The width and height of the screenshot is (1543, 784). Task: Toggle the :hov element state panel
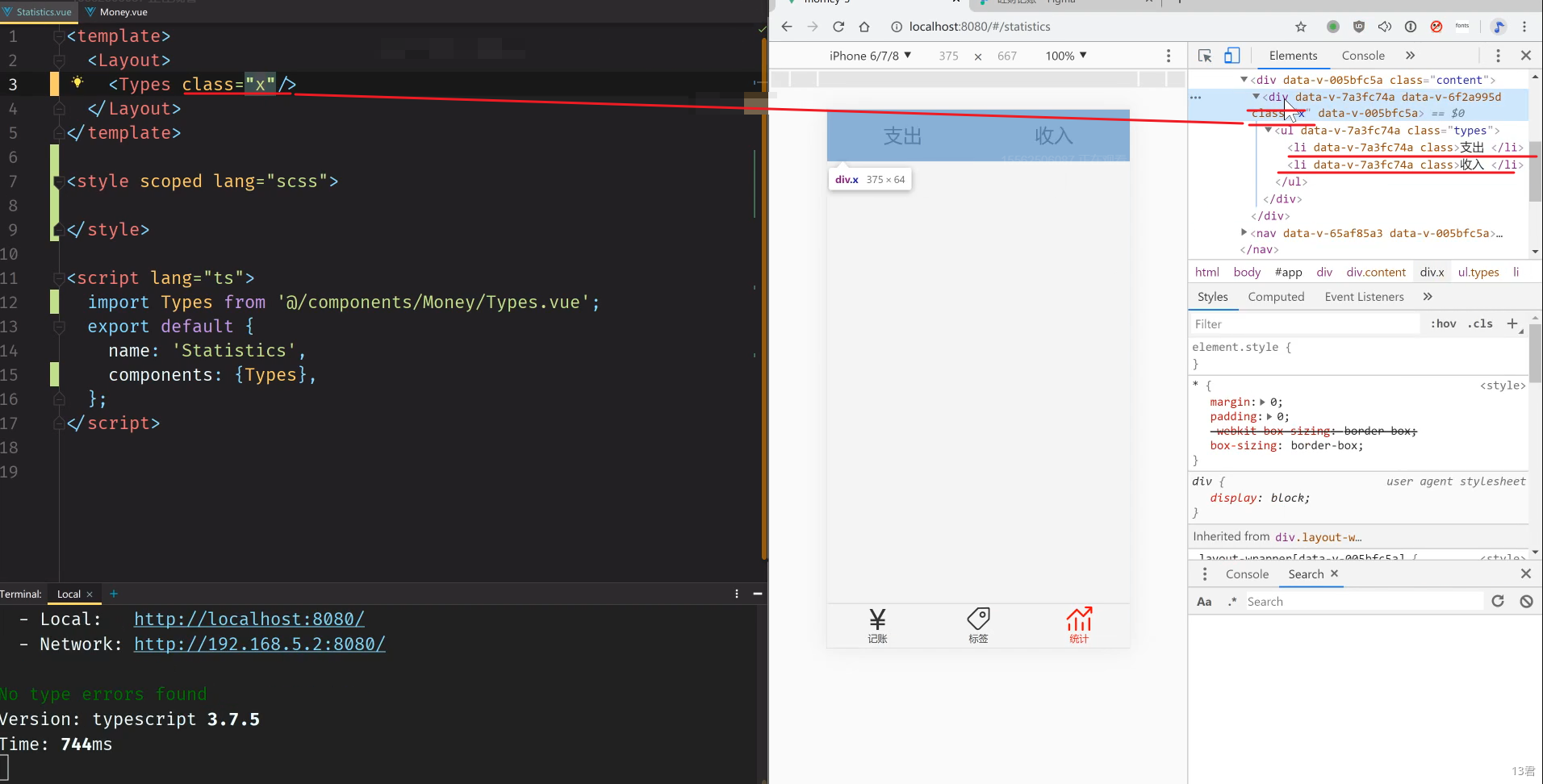click(1443, 323)
